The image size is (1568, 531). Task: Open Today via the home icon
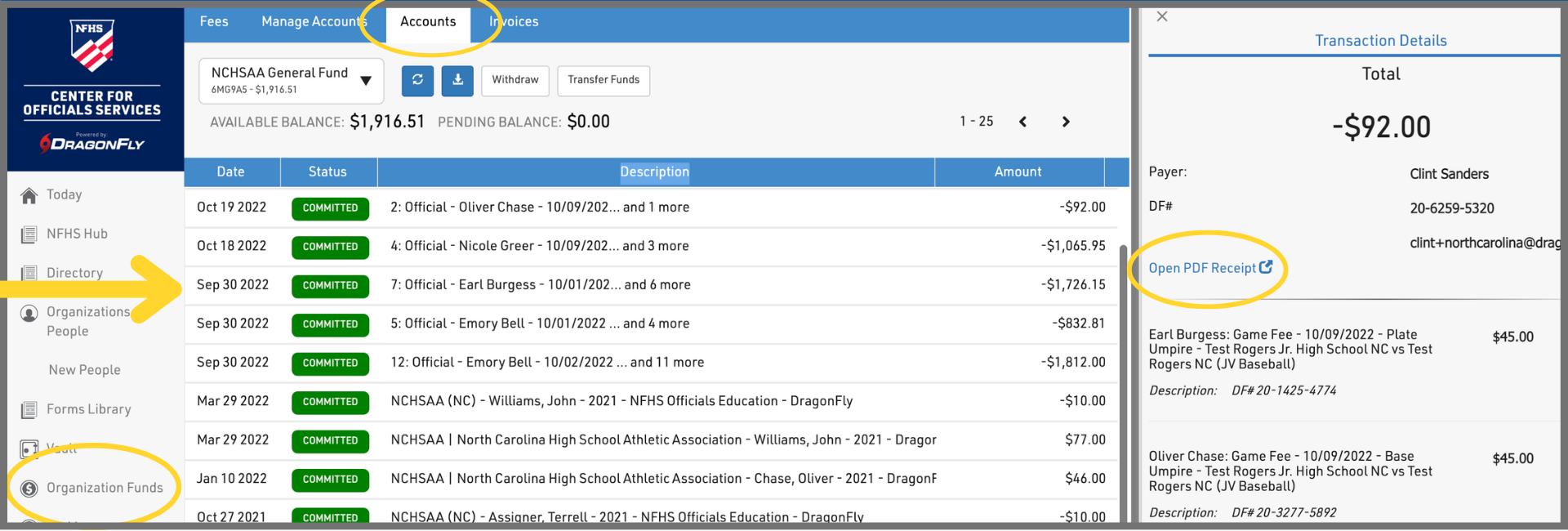pyautogui.click(x=29, y=195)
